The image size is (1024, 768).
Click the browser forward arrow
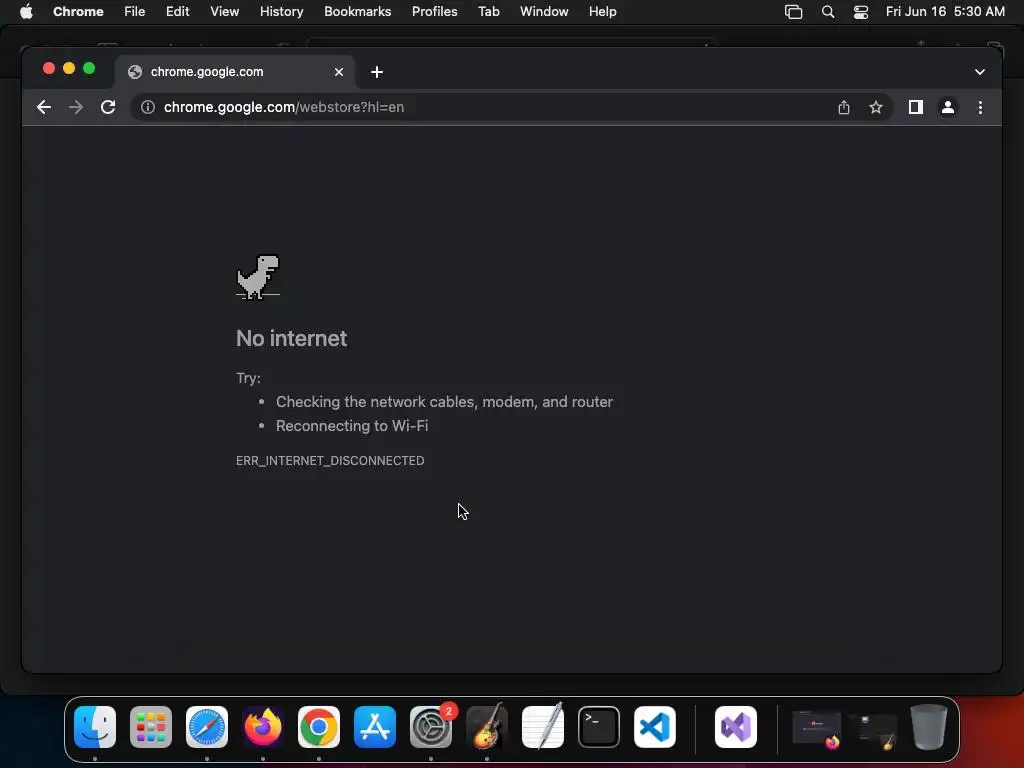click(76, 107)
